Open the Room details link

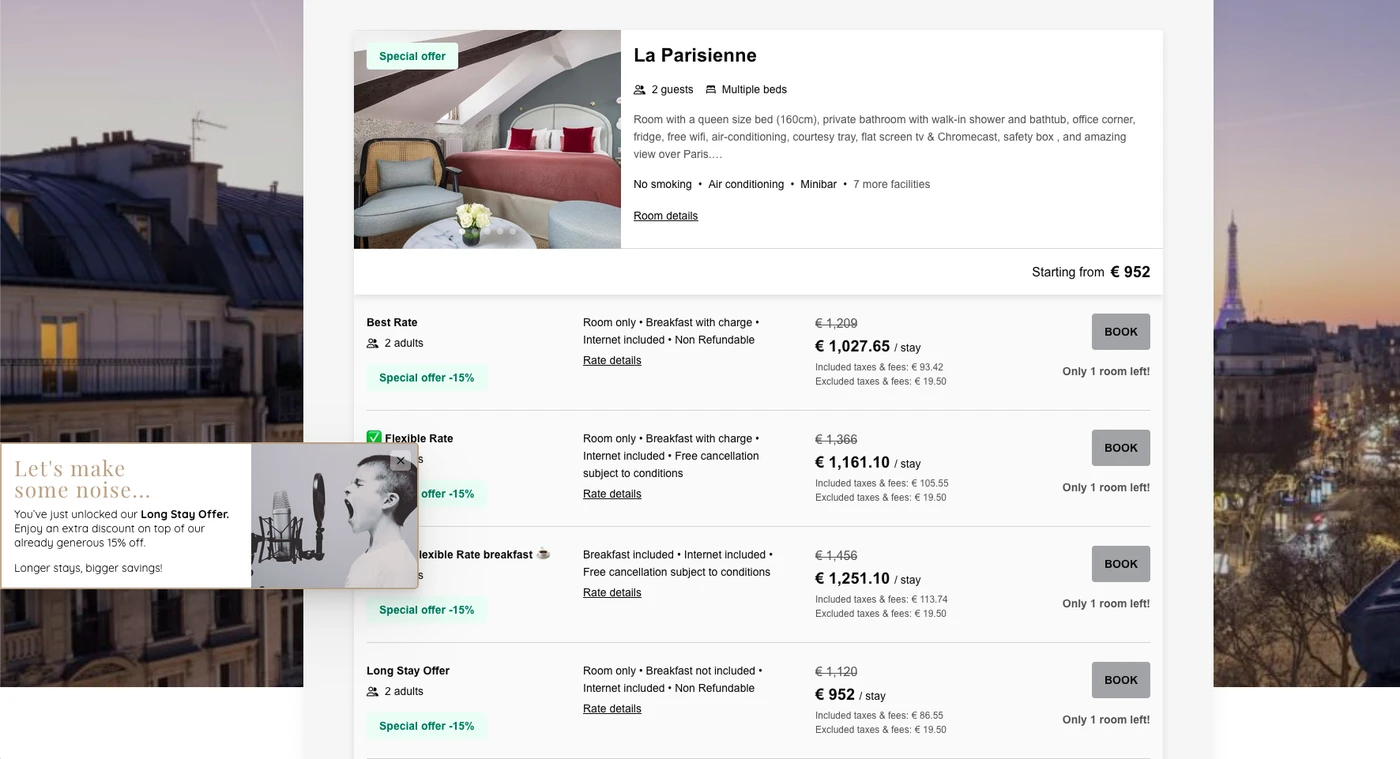click(x=665, y=216)
